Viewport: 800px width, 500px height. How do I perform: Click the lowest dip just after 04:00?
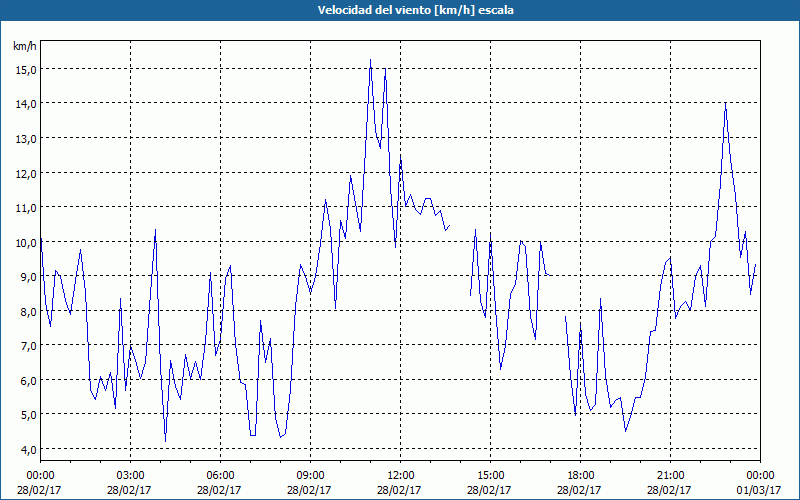point(165,441)
